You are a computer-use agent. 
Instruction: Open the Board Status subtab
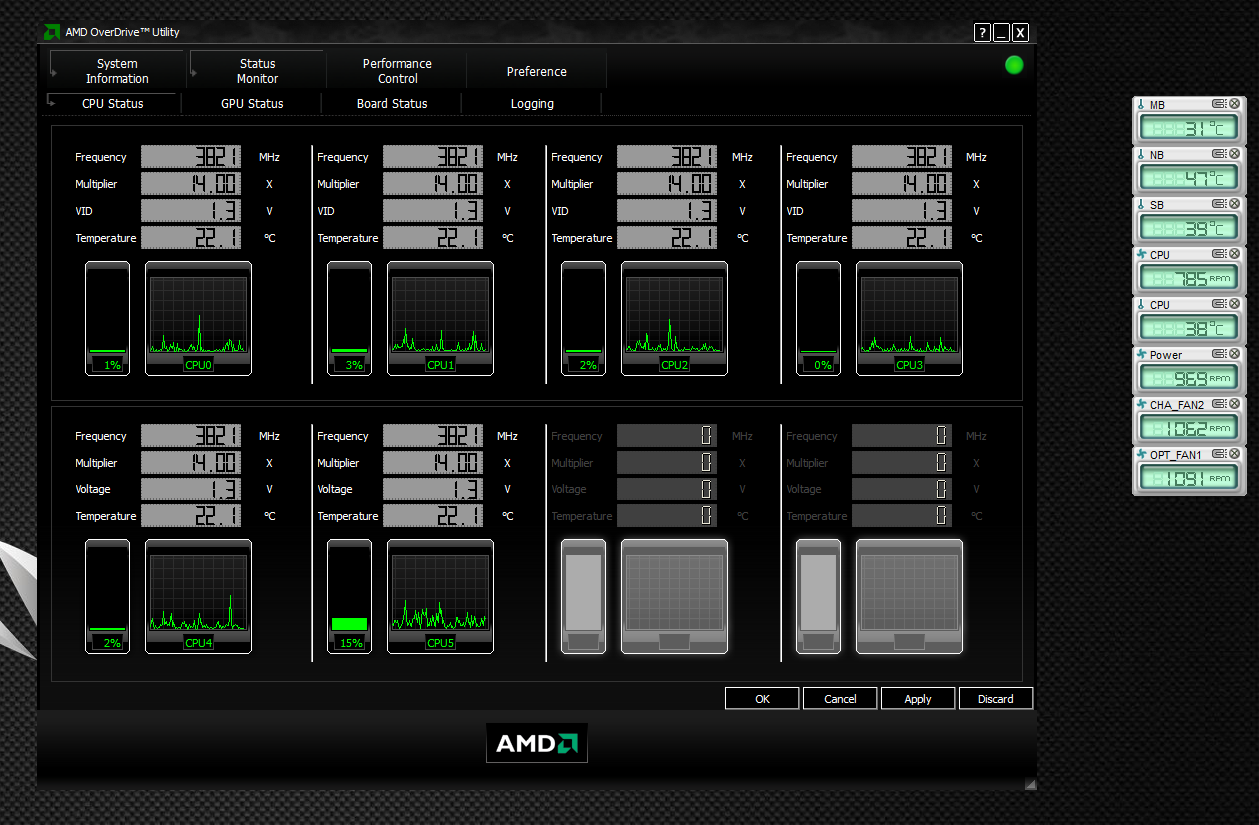[392, 103]
